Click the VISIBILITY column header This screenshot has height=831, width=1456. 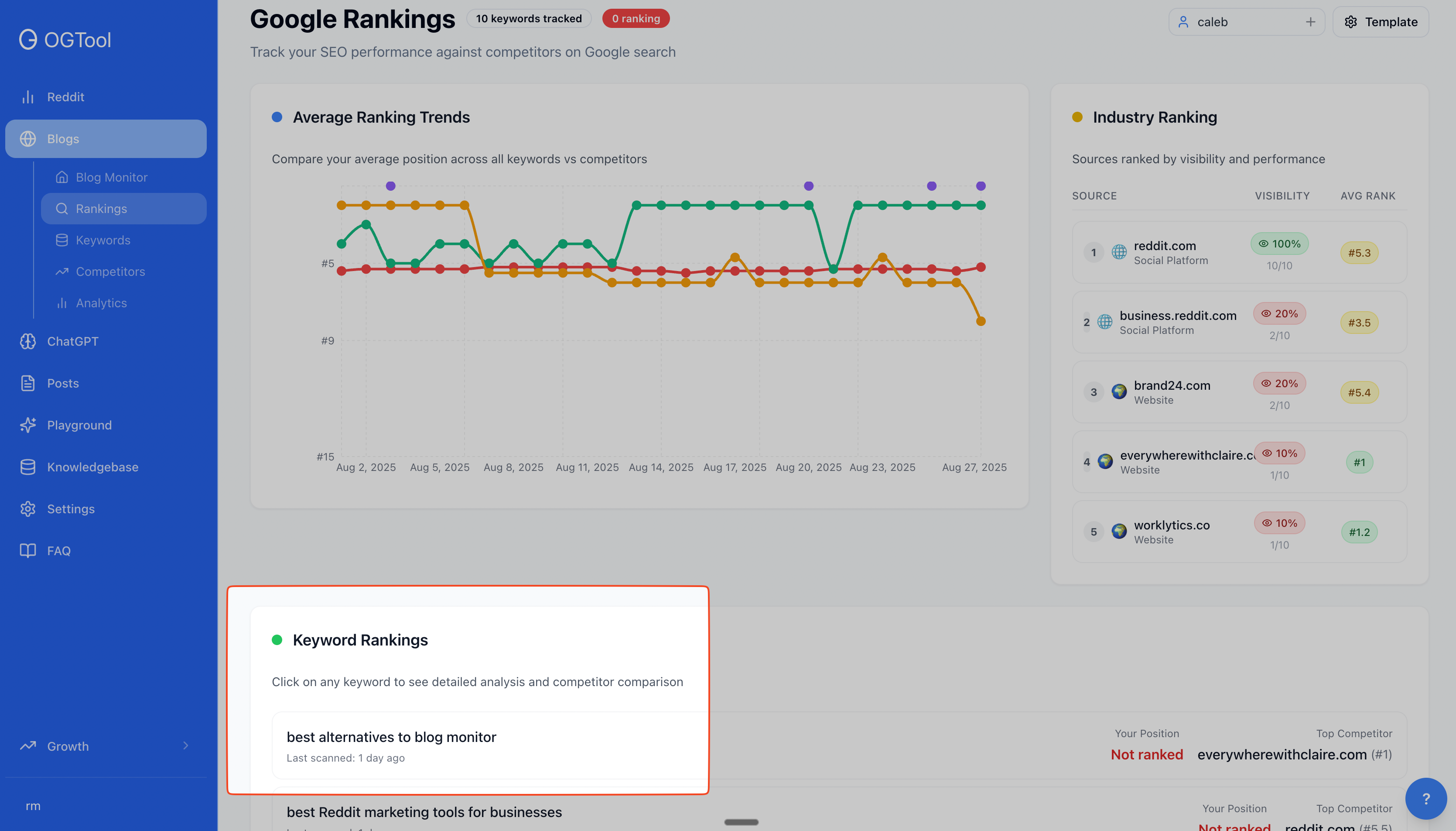(1282, 196)
